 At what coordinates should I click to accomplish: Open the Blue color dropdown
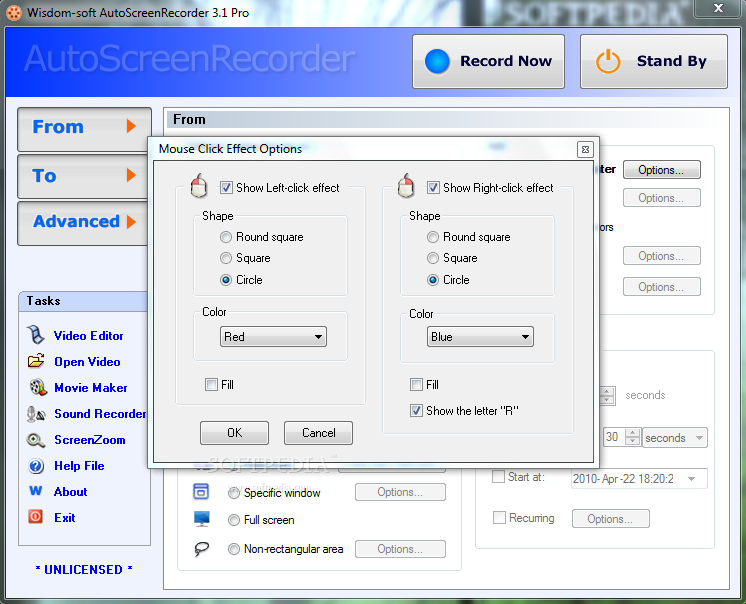(x=480, y=337)
